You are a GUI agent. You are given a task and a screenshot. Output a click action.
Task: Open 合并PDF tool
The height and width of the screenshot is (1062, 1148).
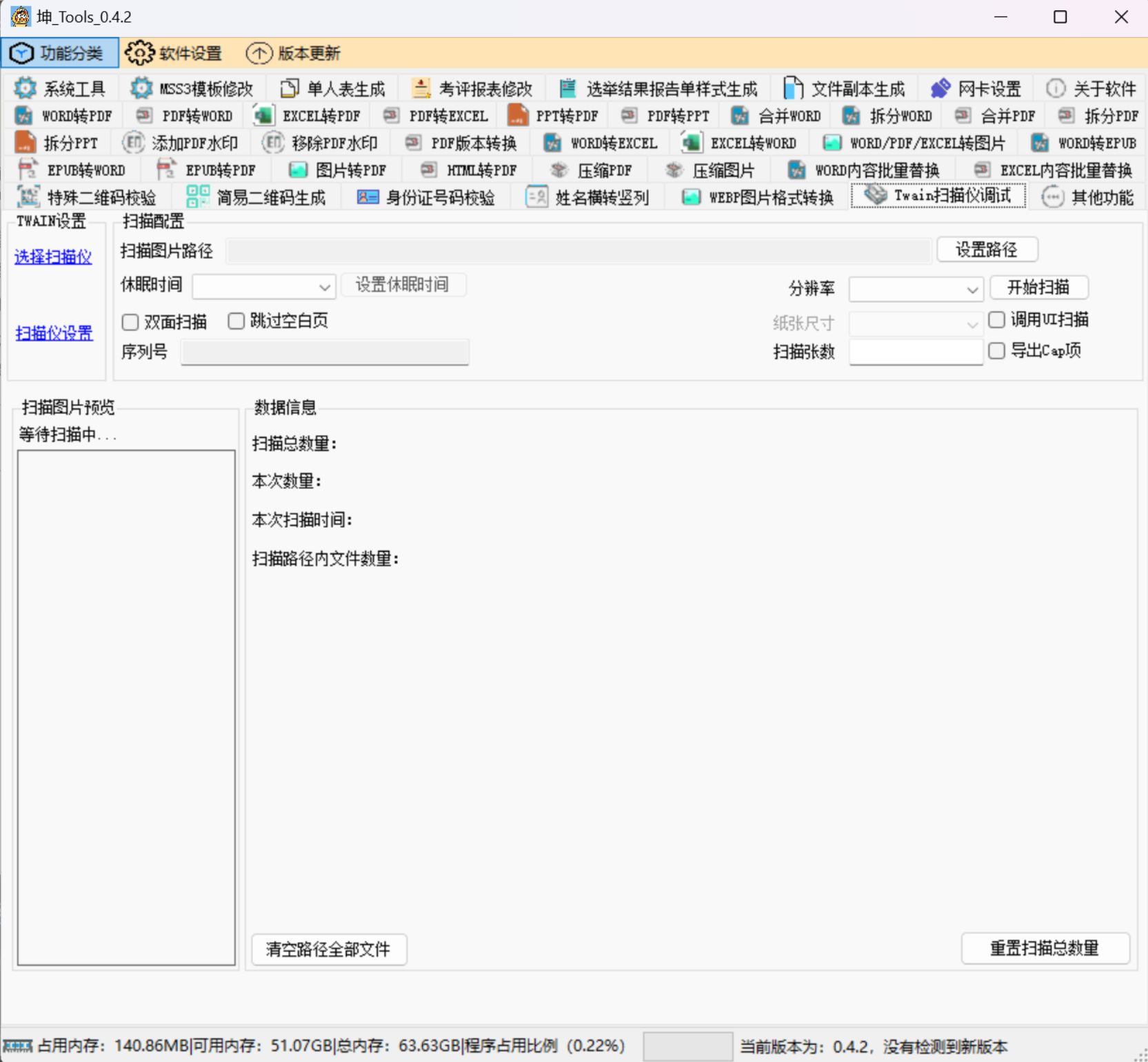tap(995, 115)
